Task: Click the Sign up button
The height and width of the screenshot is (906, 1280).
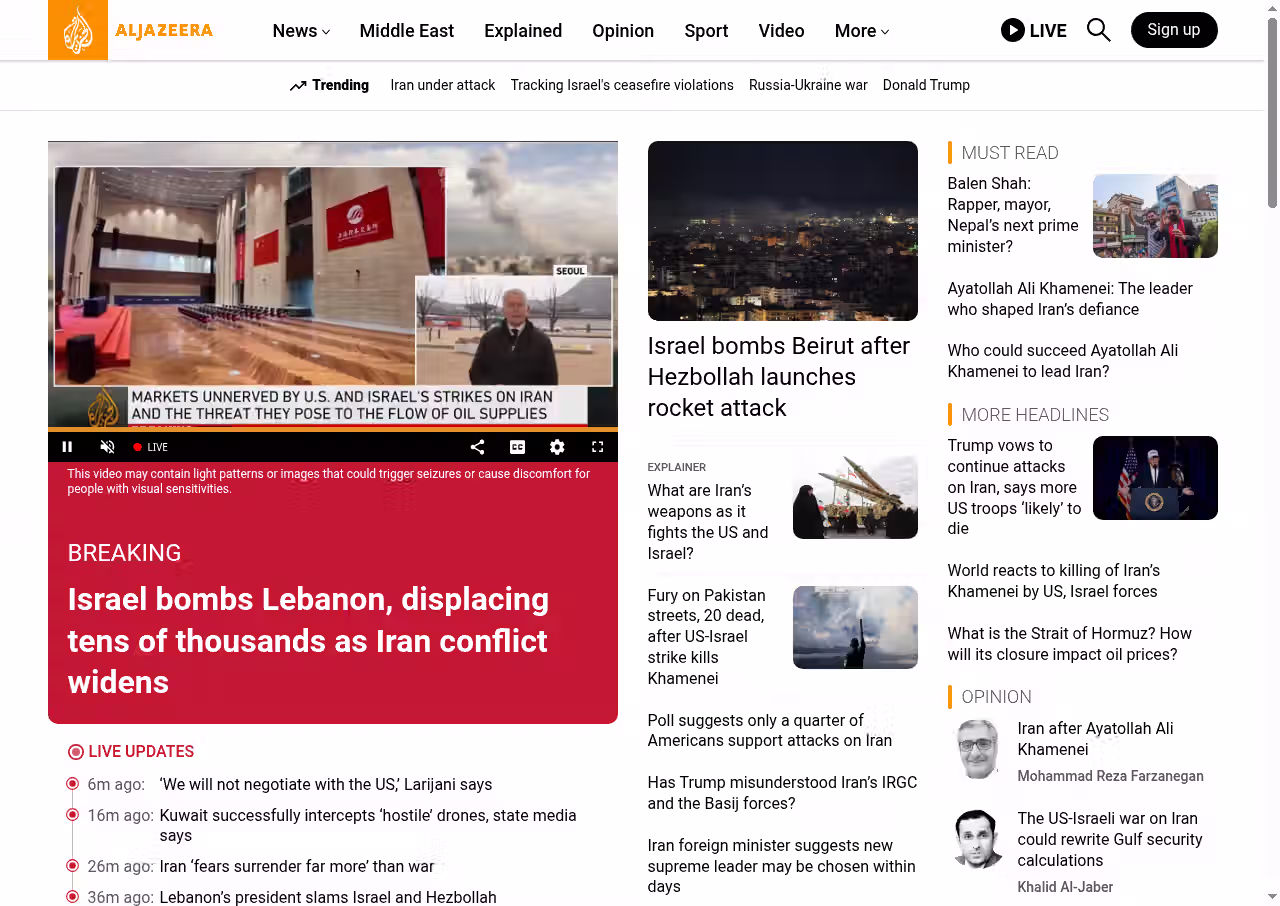Action: click(1173, 30)
